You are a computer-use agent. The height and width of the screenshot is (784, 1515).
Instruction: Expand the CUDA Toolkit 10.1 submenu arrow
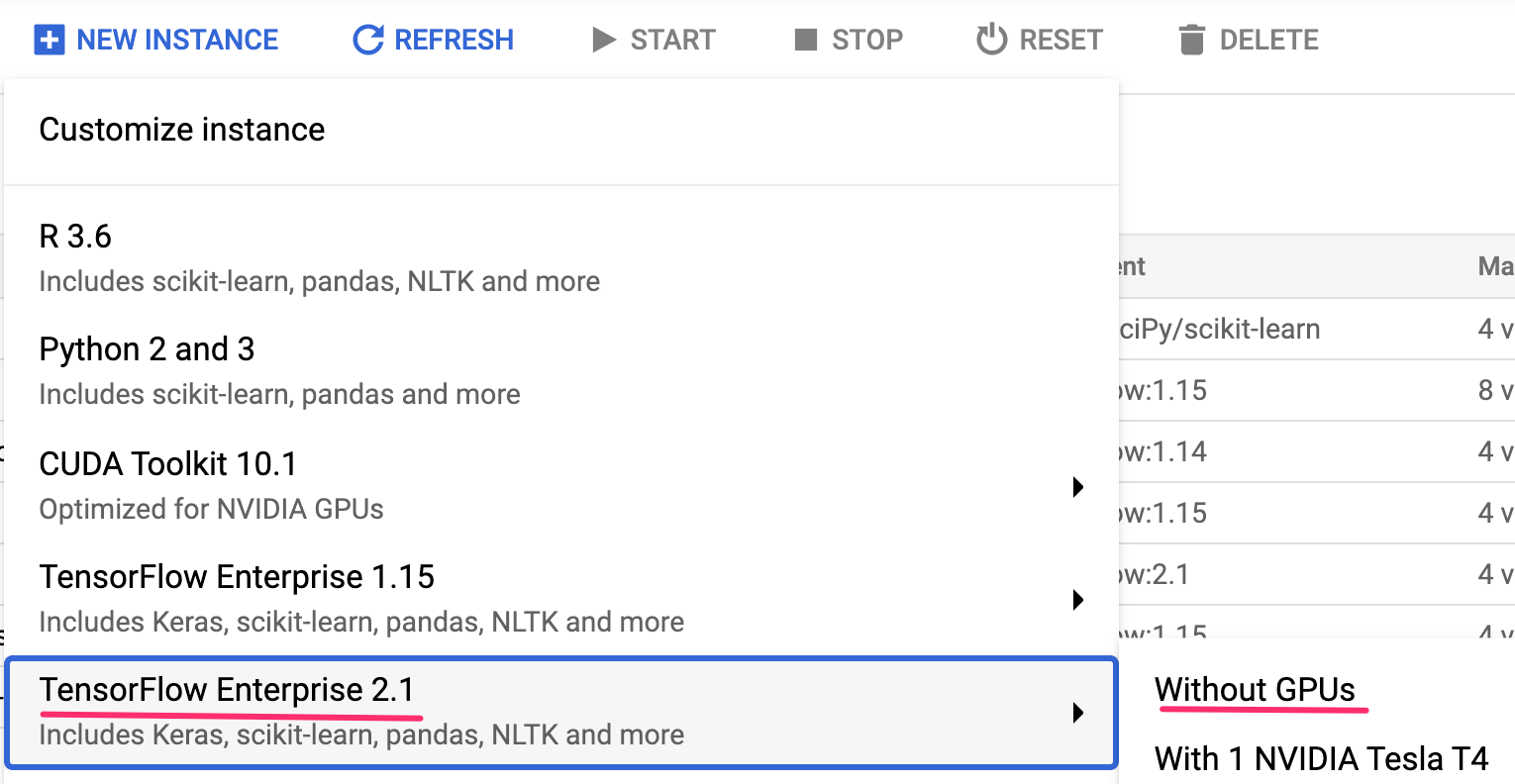coord(1077,486)
